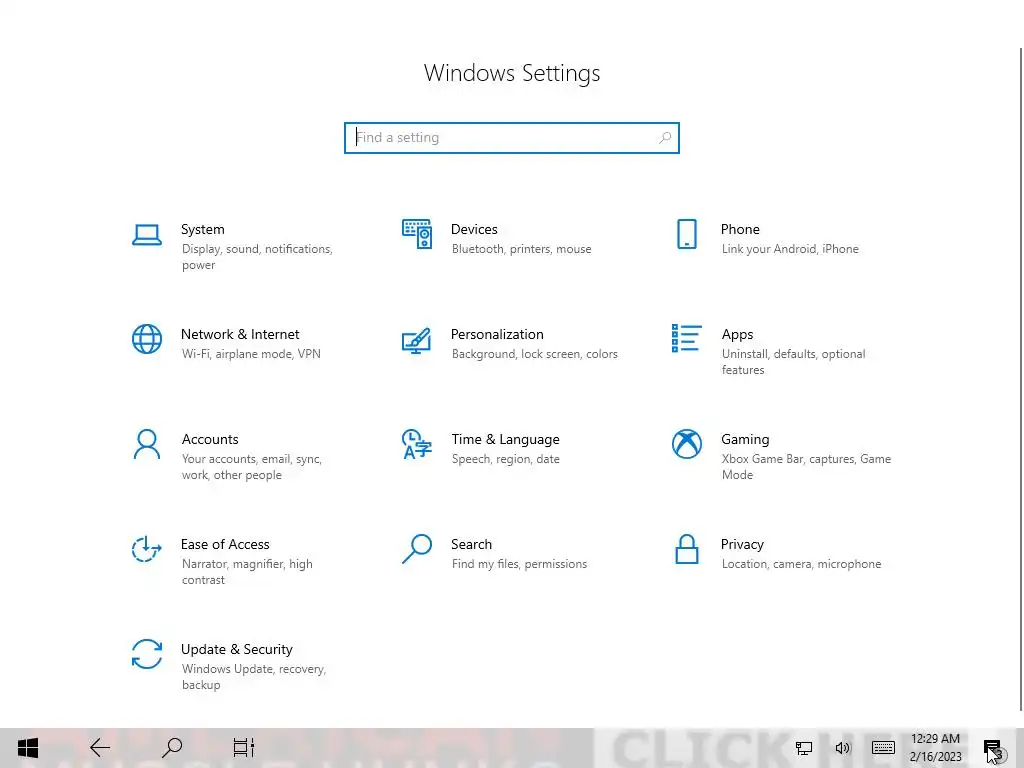
Task: Open the Action Center notifications icon
Action: tap(993, 748)
